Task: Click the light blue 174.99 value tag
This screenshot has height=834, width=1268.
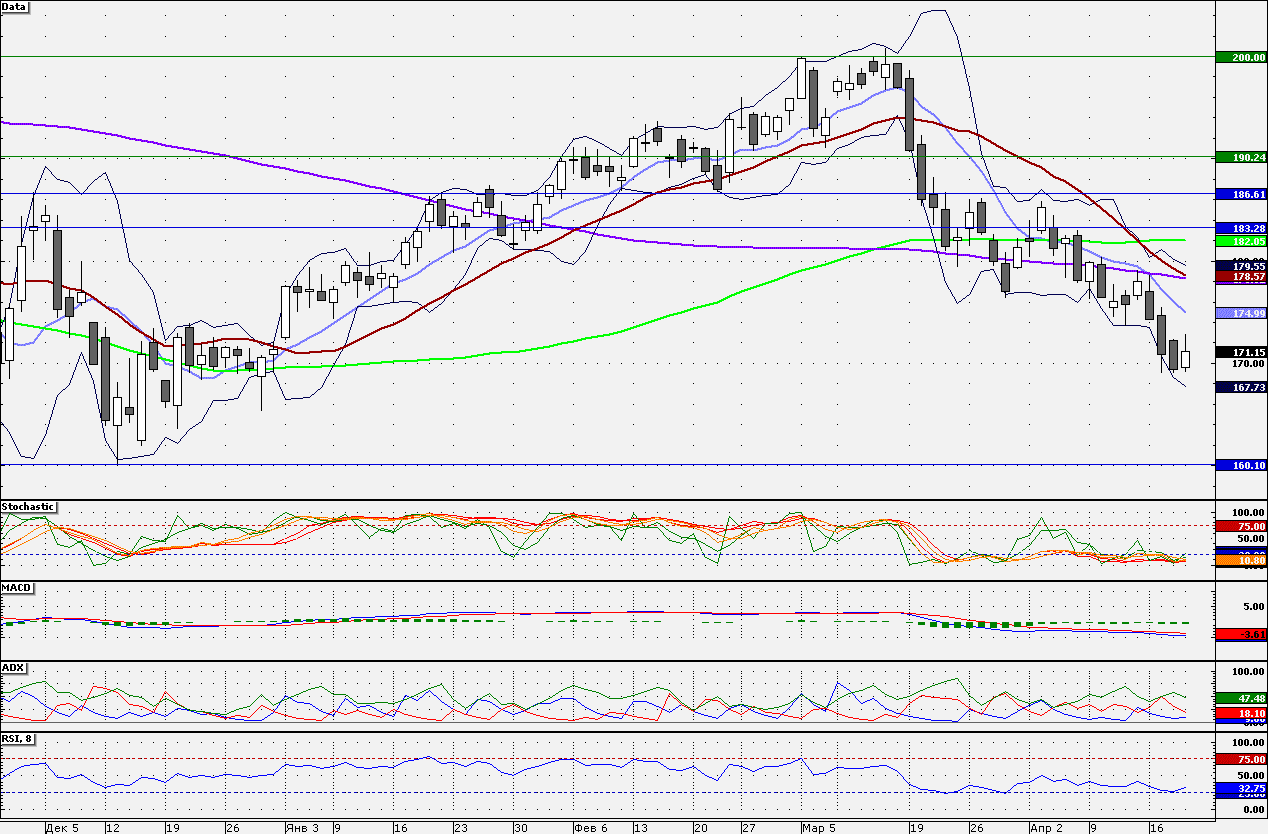Action: [x=1241, y=313]
